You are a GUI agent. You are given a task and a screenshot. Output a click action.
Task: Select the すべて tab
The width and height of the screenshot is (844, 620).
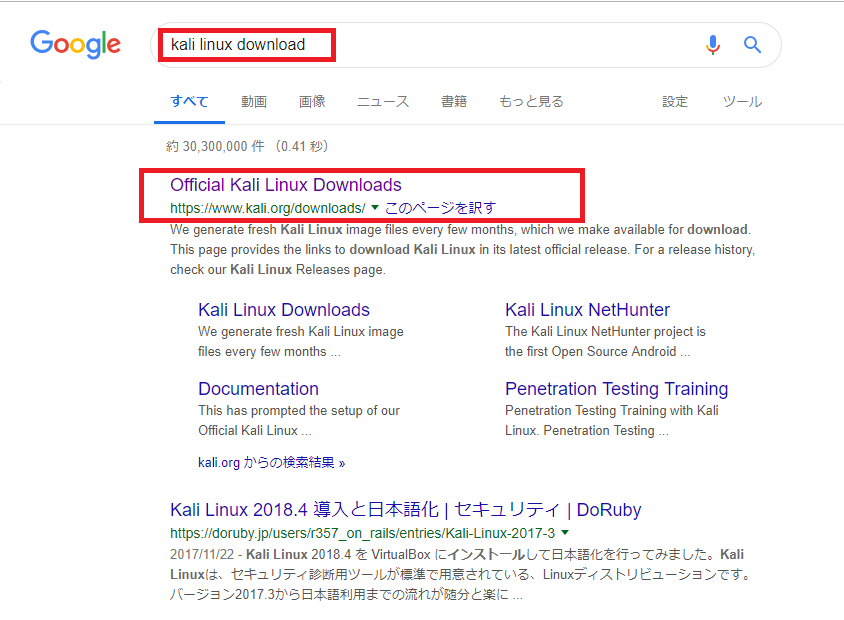click(x=189, y=101)
